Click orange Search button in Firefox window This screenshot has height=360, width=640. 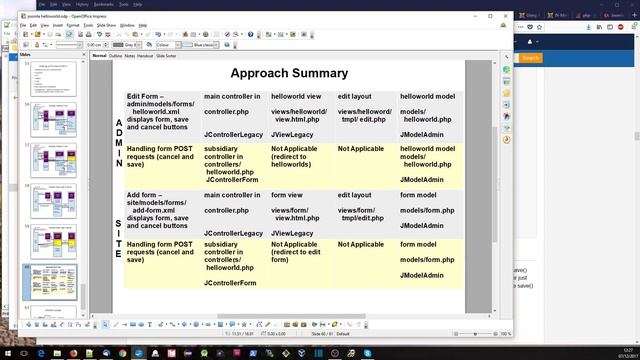[x=531, y=58]
